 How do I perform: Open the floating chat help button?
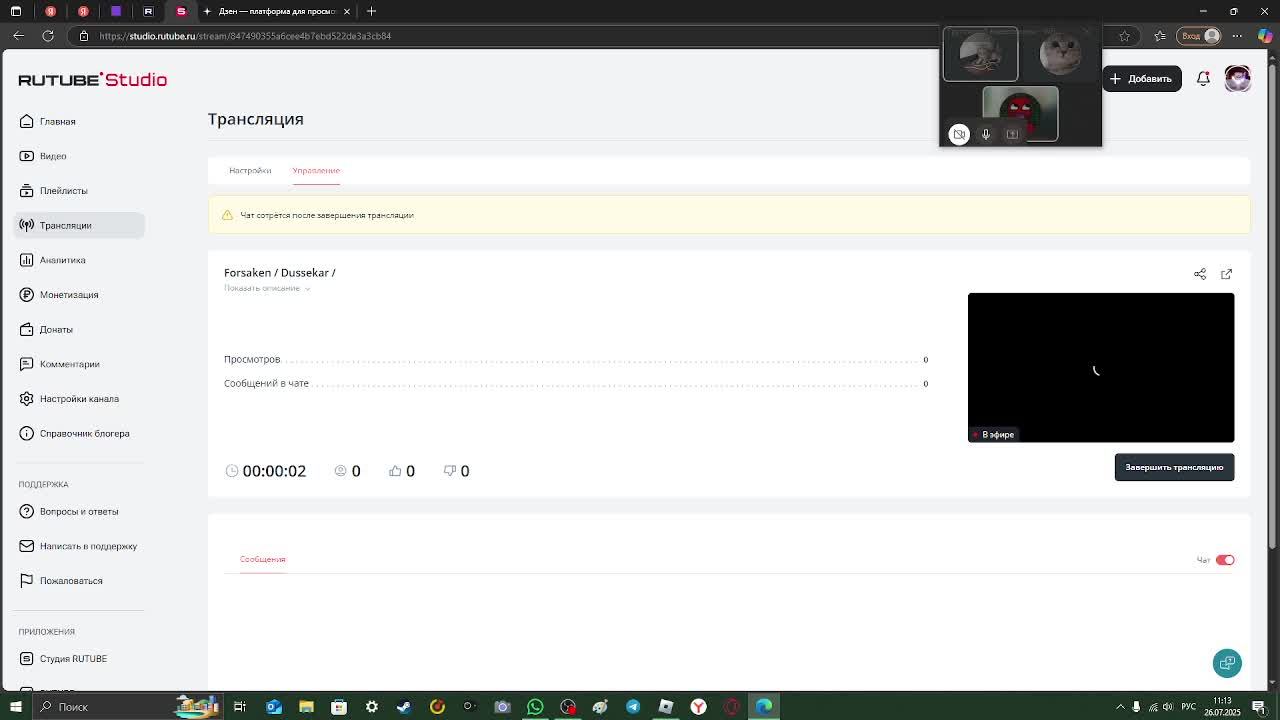(1227, 663)
